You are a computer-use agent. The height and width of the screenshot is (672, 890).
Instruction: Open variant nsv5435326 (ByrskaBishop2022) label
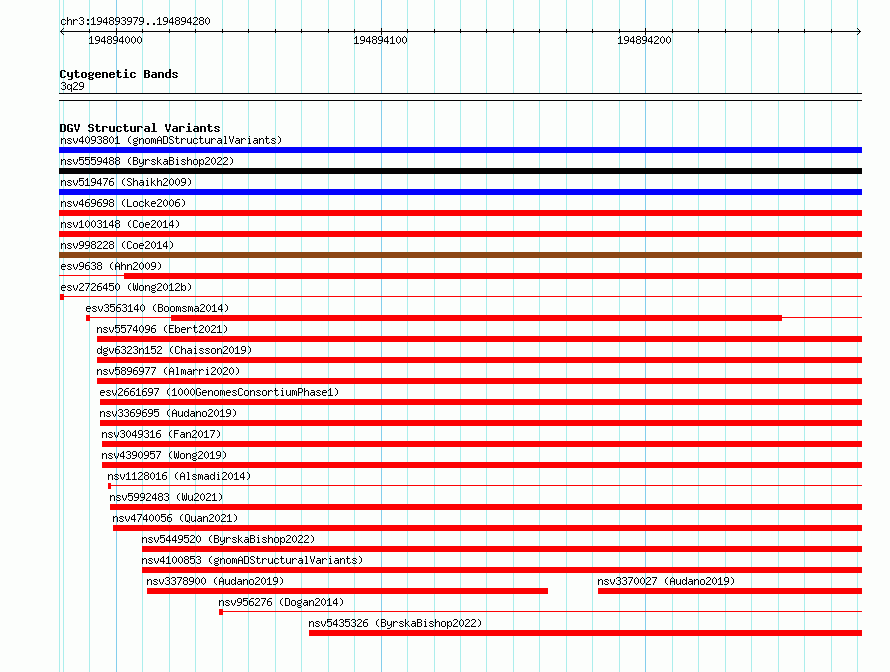click(395, 623)
